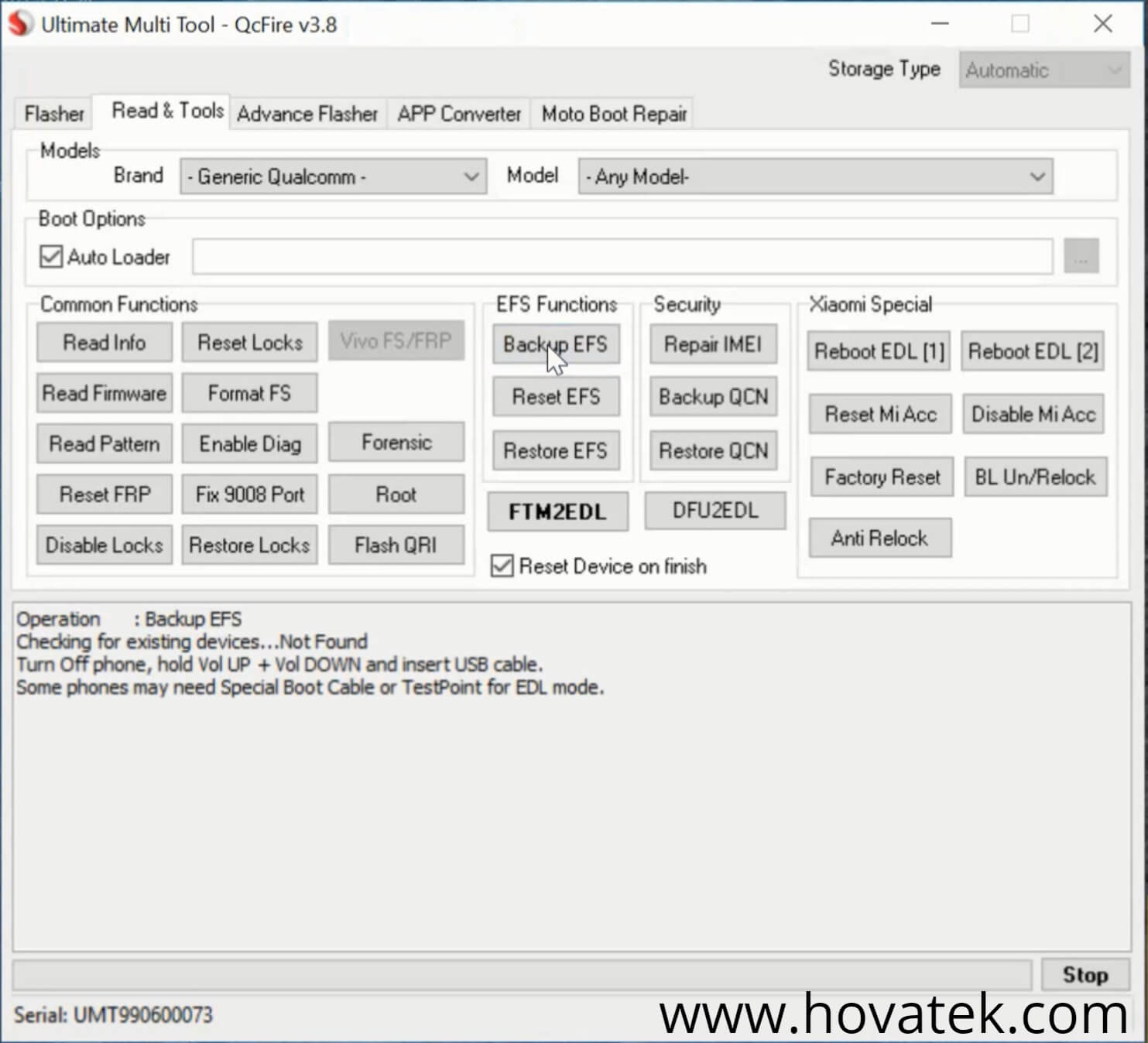Toggle the Auto Loader checkbox
1148x1043 pixels.
(51, 256)
